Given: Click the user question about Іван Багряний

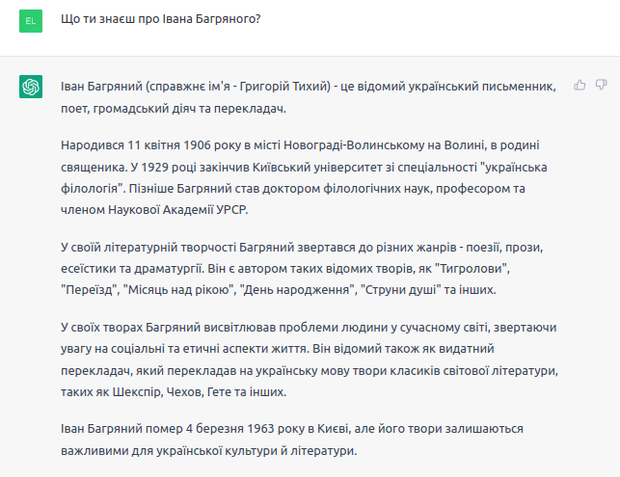Looking at the screenshot, I should pyautogui.click(x=159, y=20).
